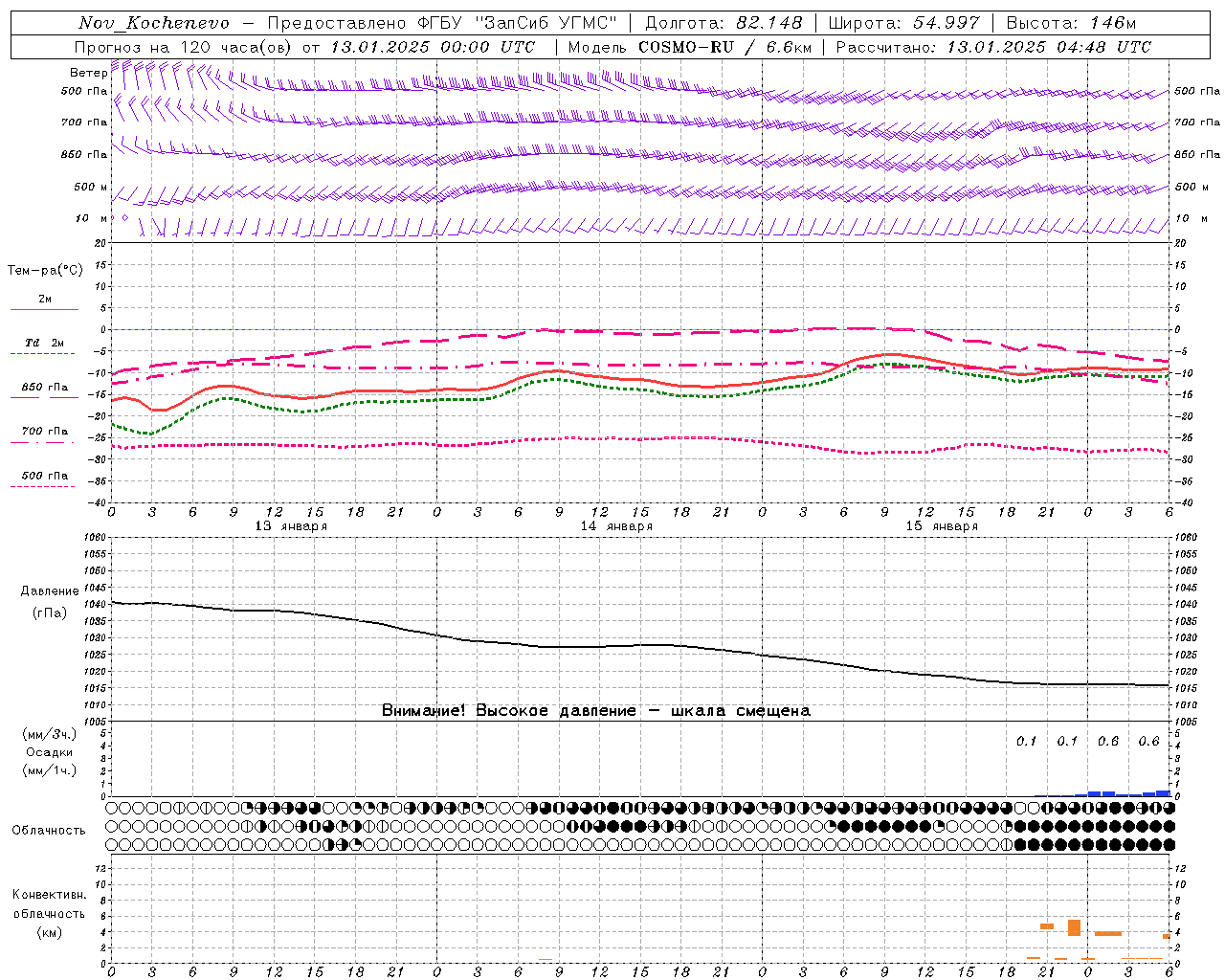The image size is (1225, 980).
Task: Click the model label COSMO-RU / 6.6км
Action: coord(725,47)
